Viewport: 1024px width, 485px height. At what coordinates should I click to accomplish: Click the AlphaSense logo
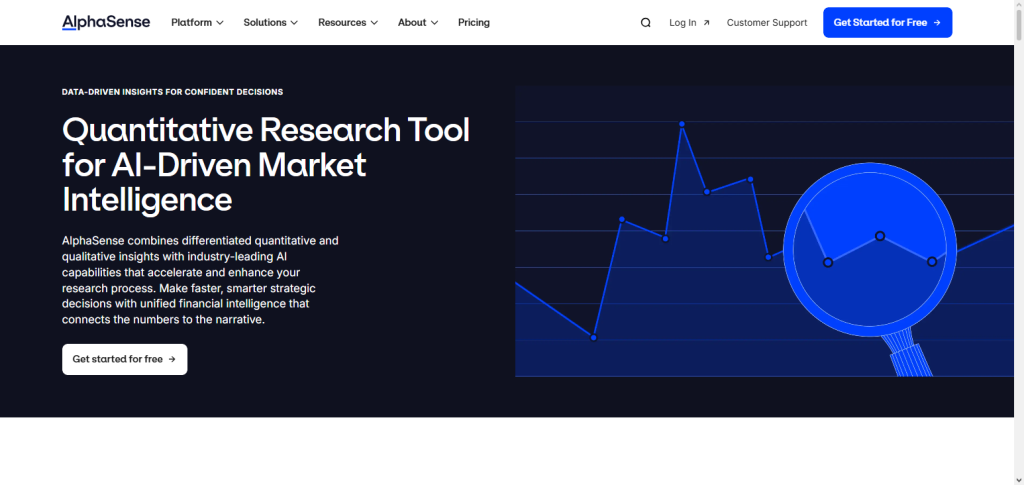[x=106, y=22]
